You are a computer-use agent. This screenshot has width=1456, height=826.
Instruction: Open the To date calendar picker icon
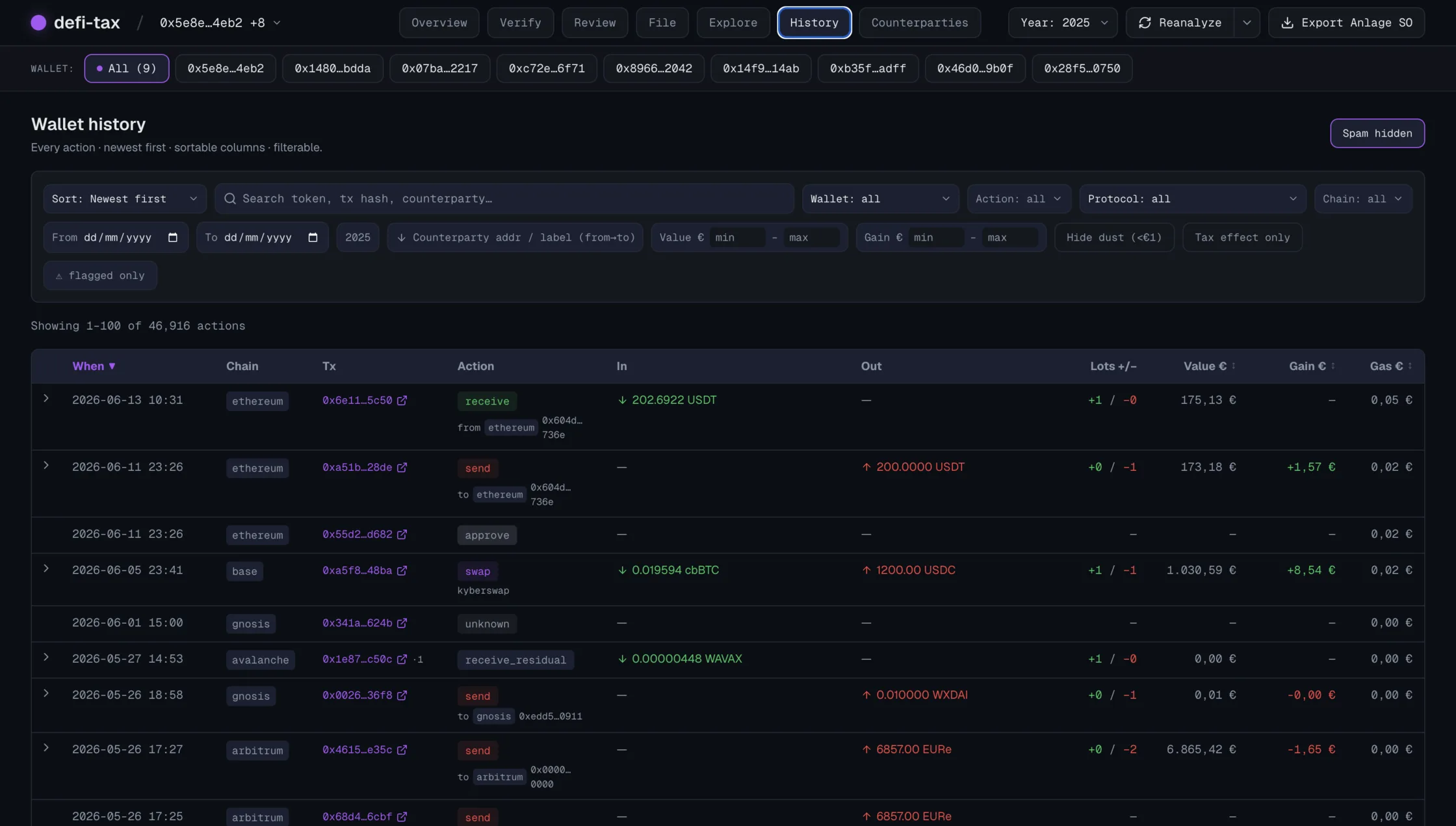click(x=313, y=237)
